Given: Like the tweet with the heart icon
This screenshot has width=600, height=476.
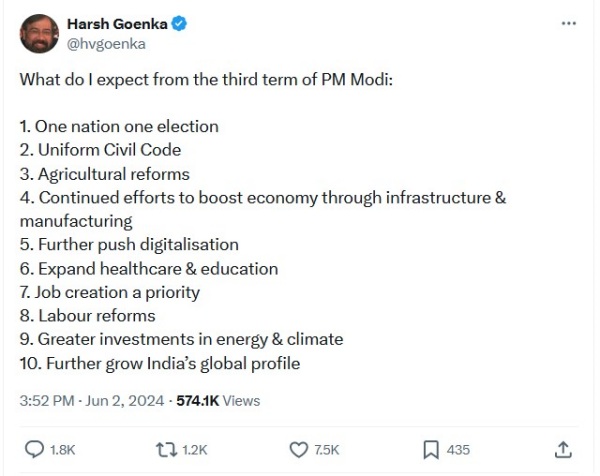Looking at the screenshot, I should coord(297,449).
